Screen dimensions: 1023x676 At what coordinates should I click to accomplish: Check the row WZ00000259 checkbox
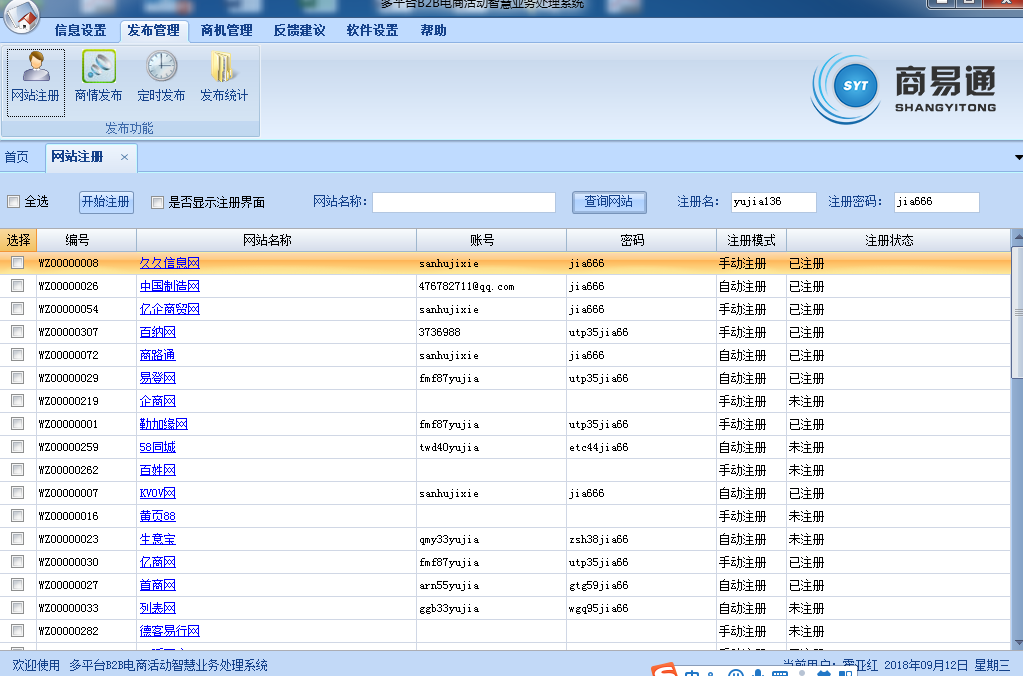pos(18,447)
